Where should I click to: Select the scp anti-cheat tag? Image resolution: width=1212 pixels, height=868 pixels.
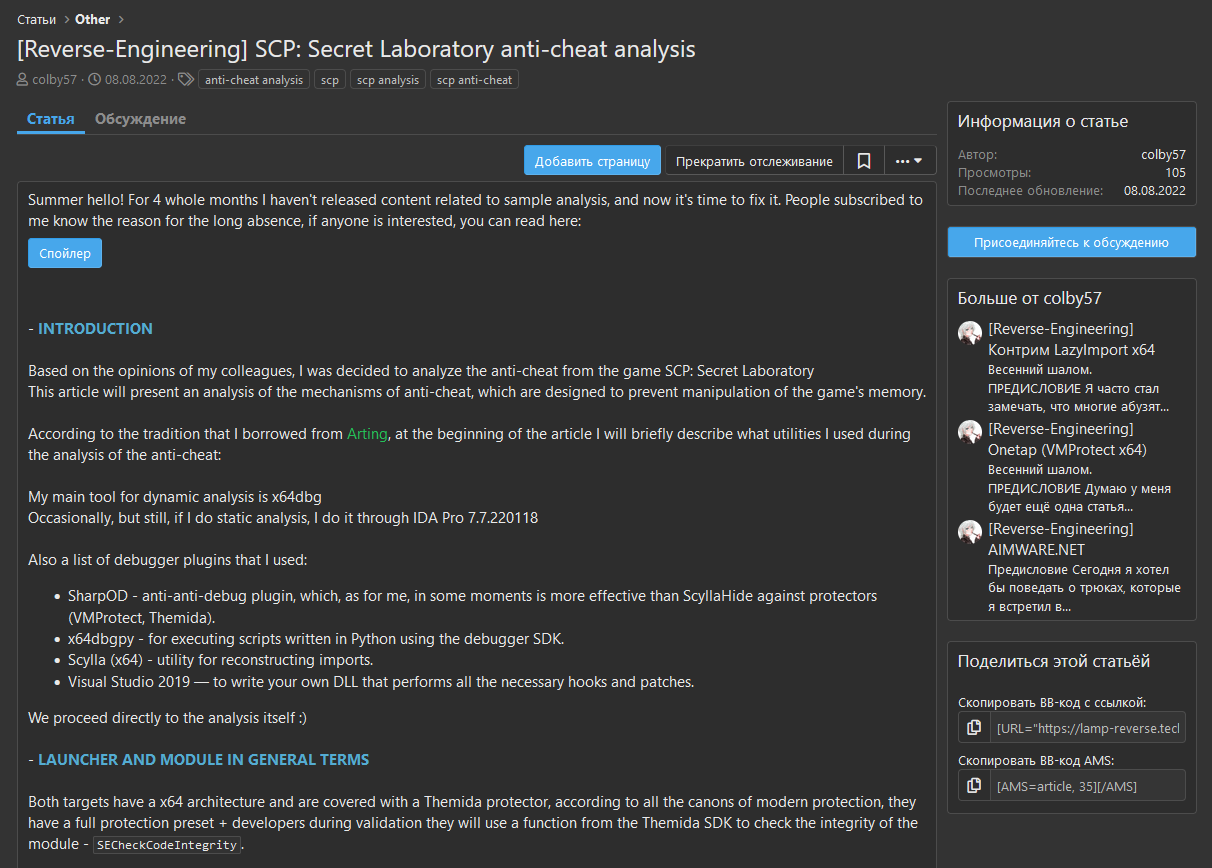click(474, 80)
